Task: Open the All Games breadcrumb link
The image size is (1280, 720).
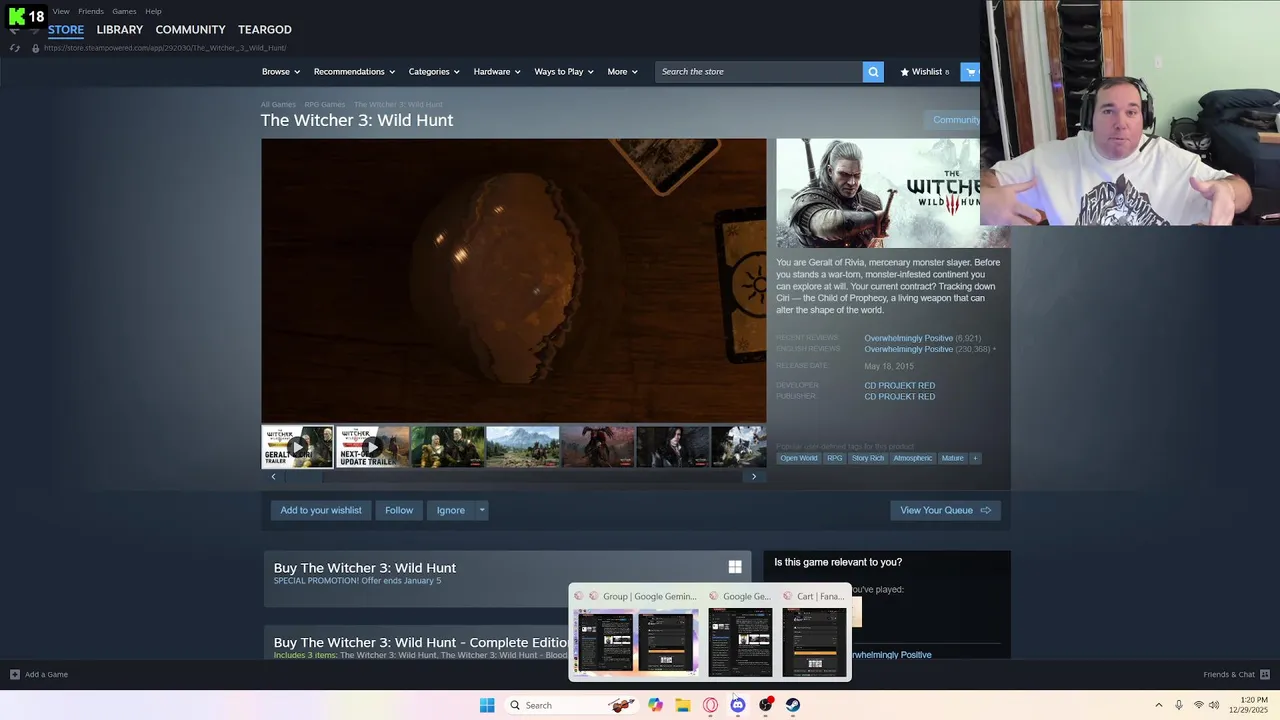Action: pyautogui.click(x=278, y=104)
